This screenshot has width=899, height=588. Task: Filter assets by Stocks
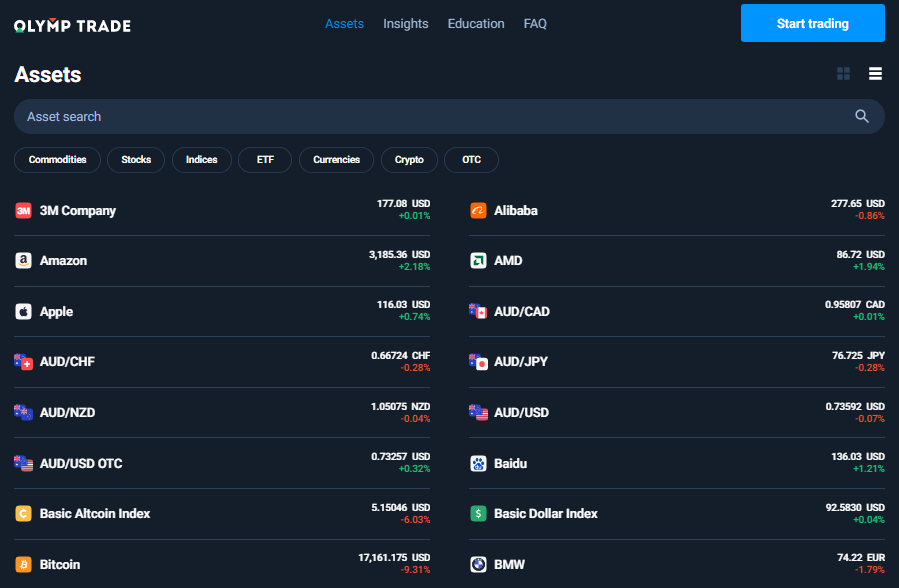click(136, 160)
